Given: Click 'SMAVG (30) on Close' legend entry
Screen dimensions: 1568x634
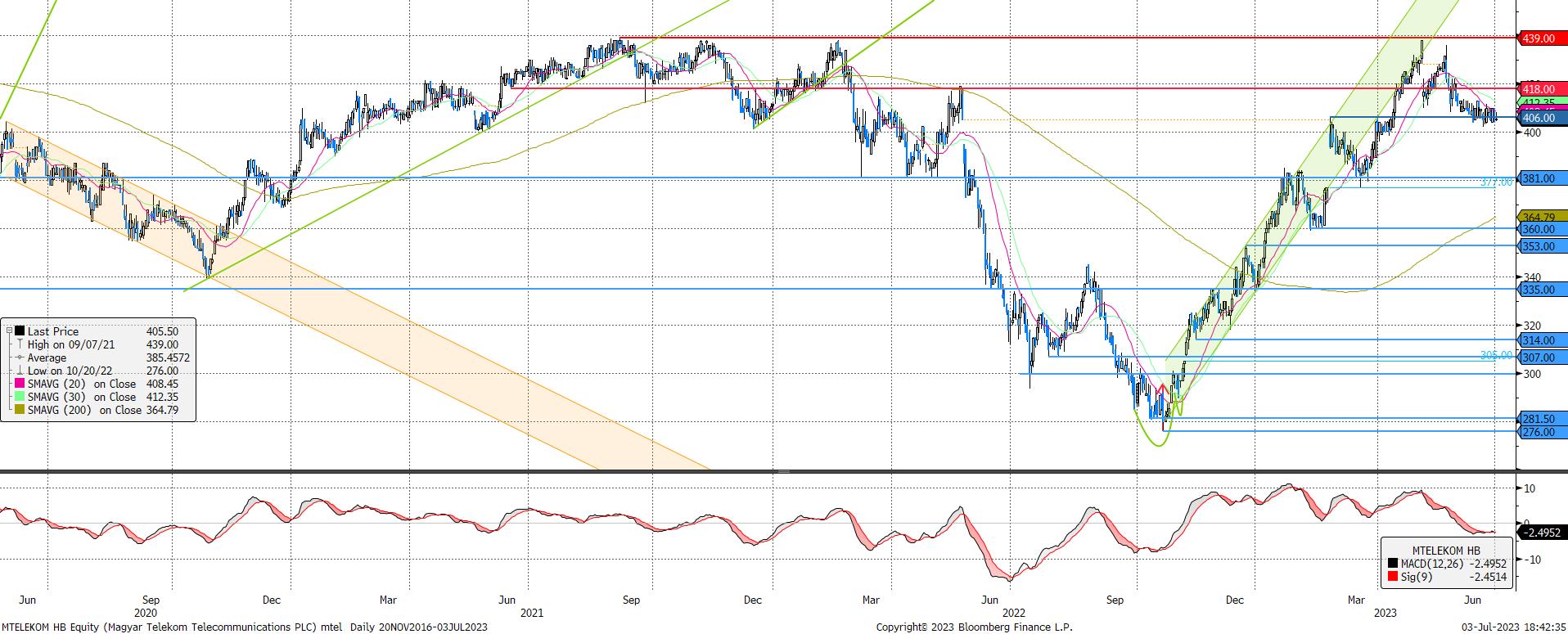Looking at the screenshot, I should click(x=82, y=397).
